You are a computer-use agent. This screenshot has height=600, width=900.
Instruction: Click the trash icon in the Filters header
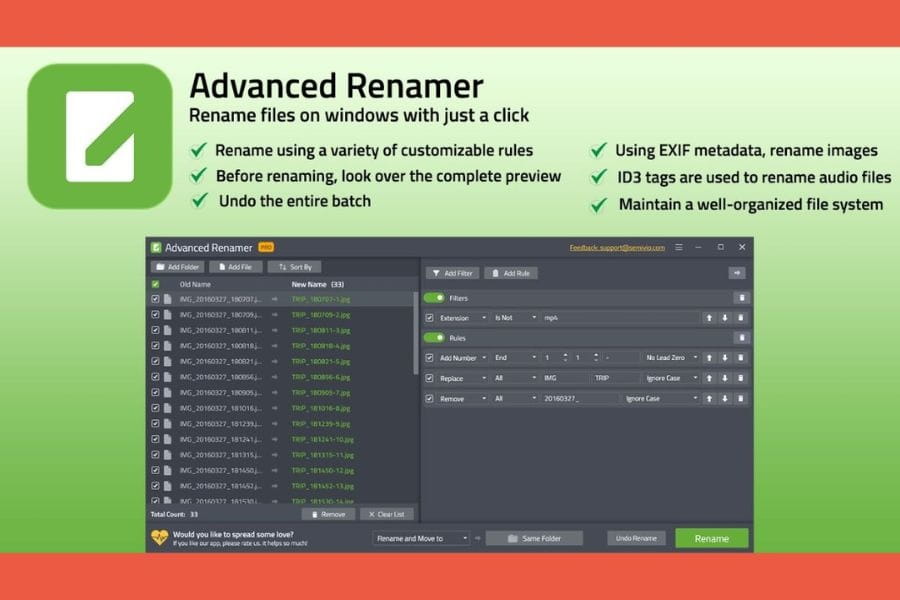pos(740,298)
